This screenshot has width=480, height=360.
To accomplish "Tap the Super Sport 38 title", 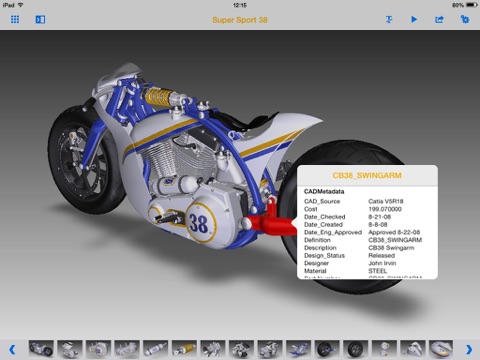I will (x=240, y=20).
